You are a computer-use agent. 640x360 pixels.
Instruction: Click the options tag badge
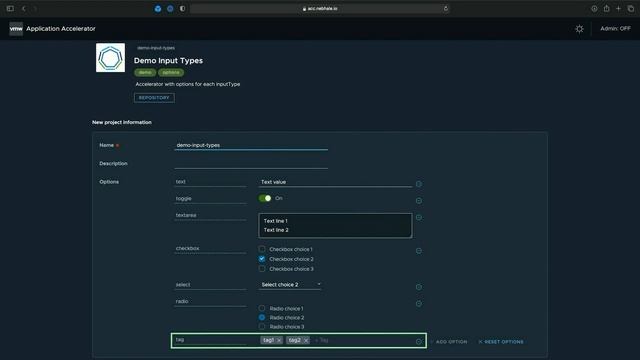coord(171,73)
